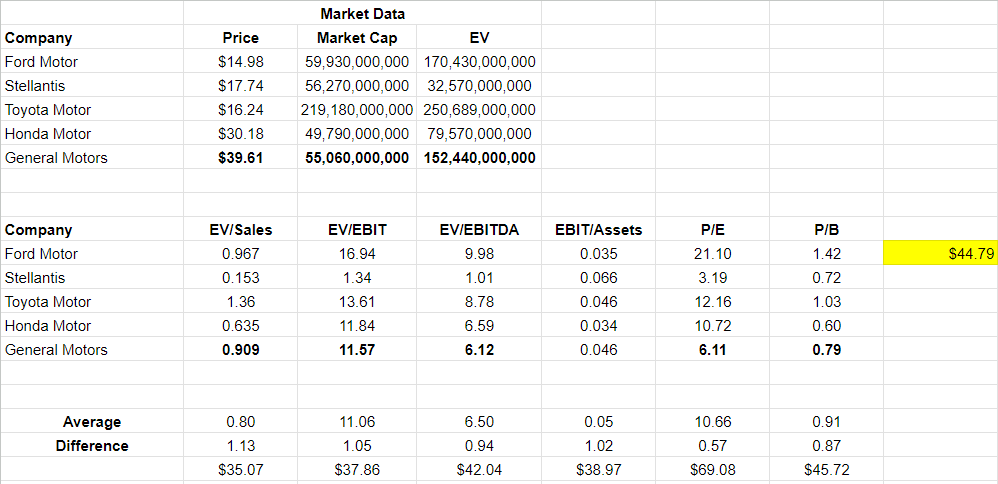Select Stellantis EV/Sales value 0.153
This screenshot has height=484, width=998.
pyautogui.click(x=241, y=278)
